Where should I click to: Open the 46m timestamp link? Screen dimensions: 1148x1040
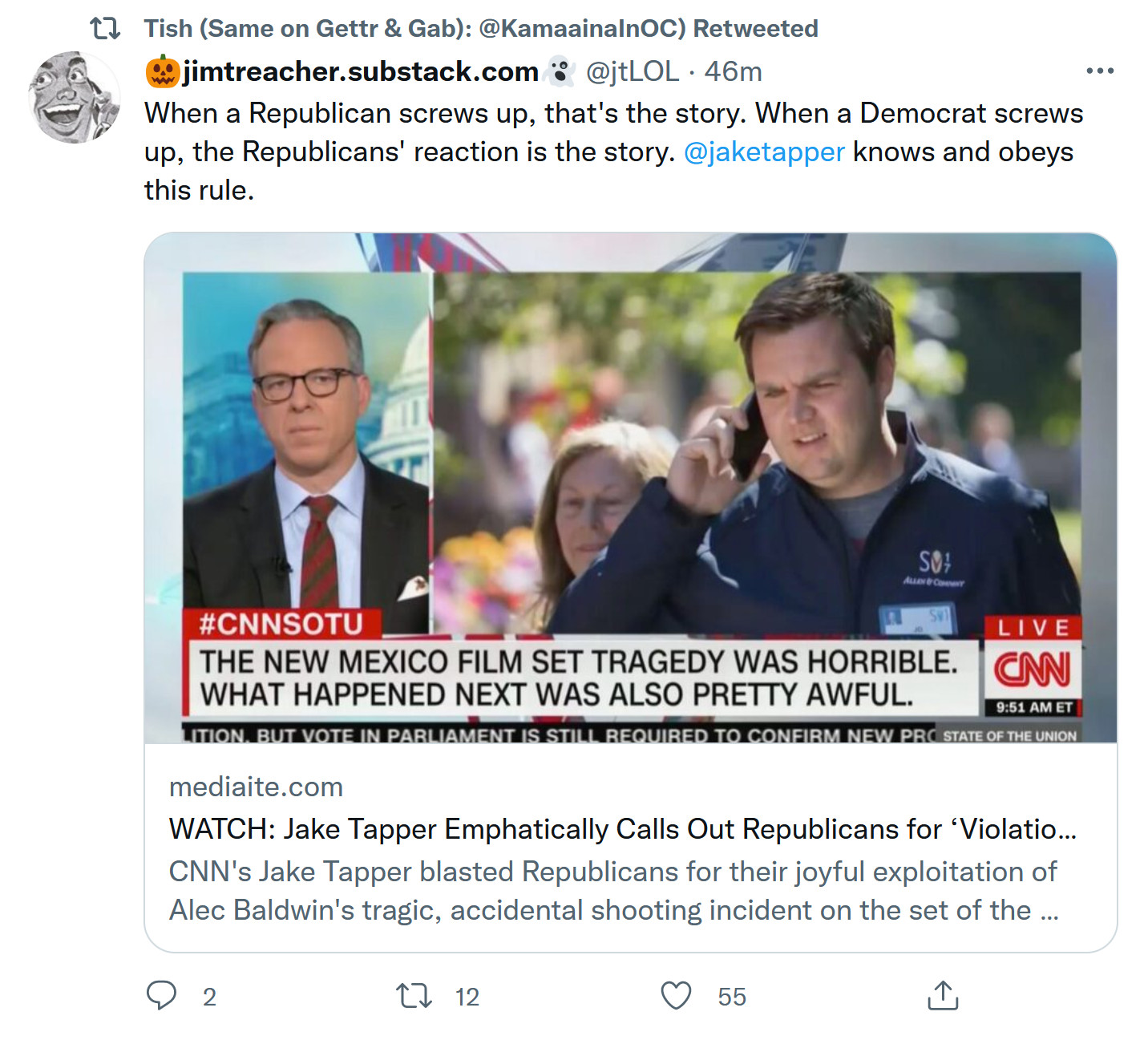(x=733, y=71)
